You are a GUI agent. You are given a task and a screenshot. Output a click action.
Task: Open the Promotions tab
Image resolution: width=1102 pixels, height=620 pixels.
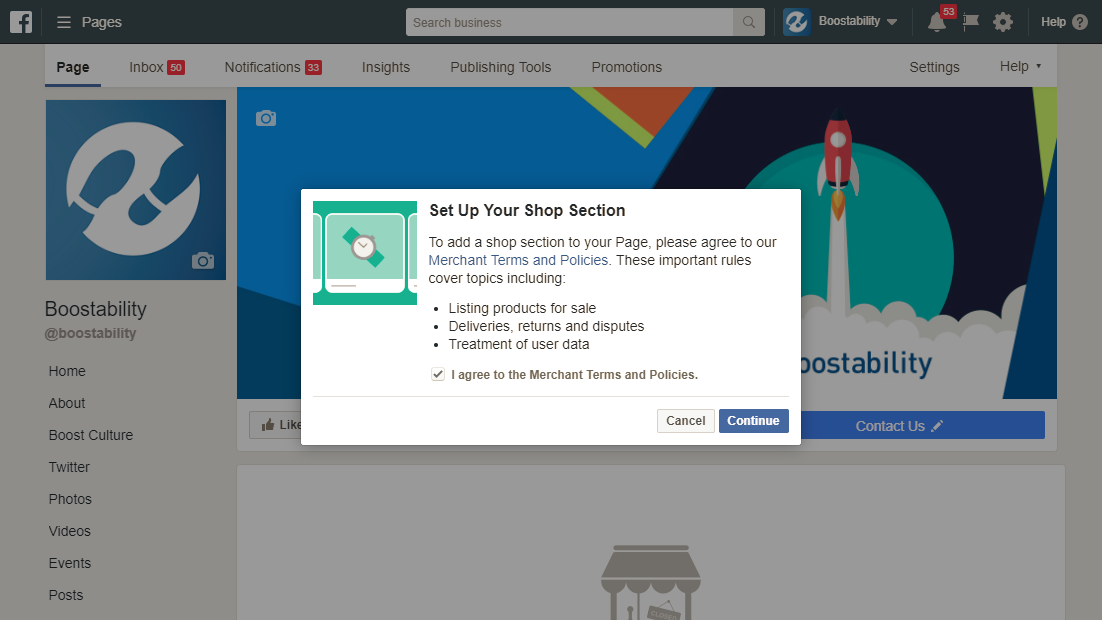click(x=627, y=67)
